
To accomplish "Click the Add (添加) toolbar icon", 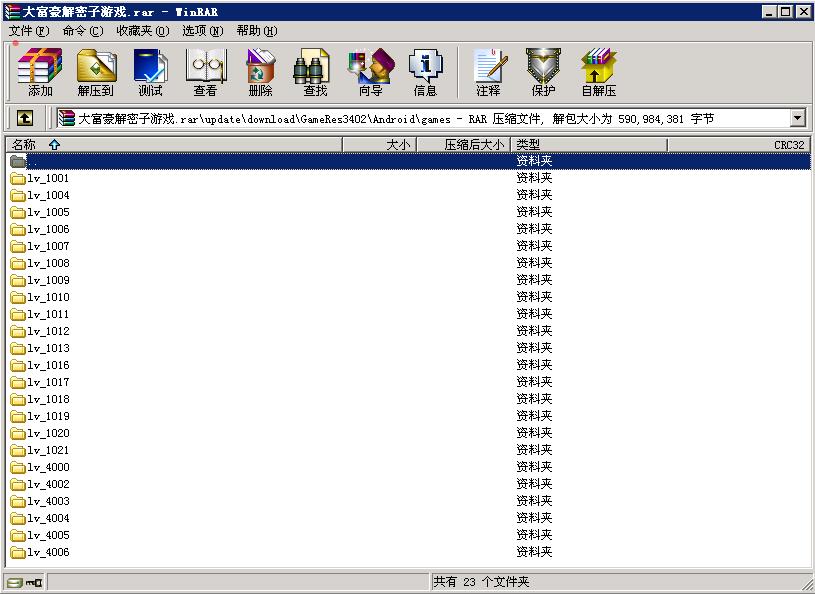I will click(40, 72).
